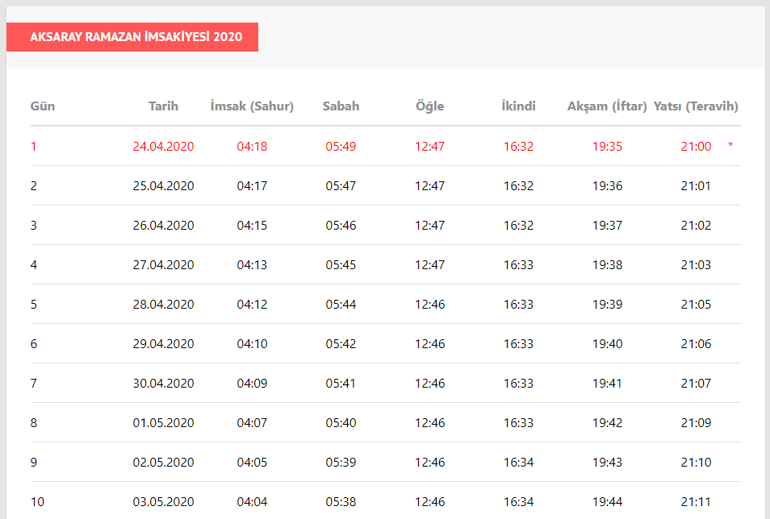This screenshot has width=770, height=519.
Task: Select the red İmsak time 04:18
Action: 252,147
